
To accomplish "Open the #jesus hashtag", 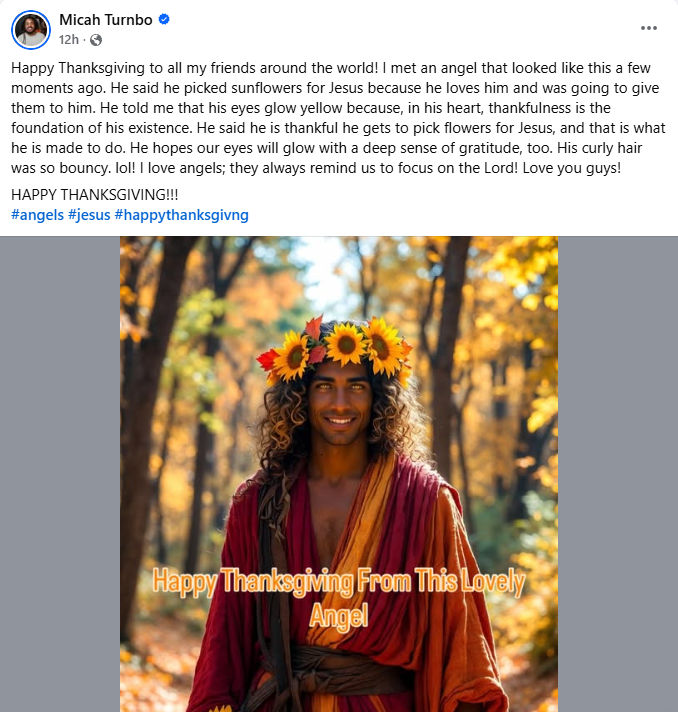I will click(89, 215).
